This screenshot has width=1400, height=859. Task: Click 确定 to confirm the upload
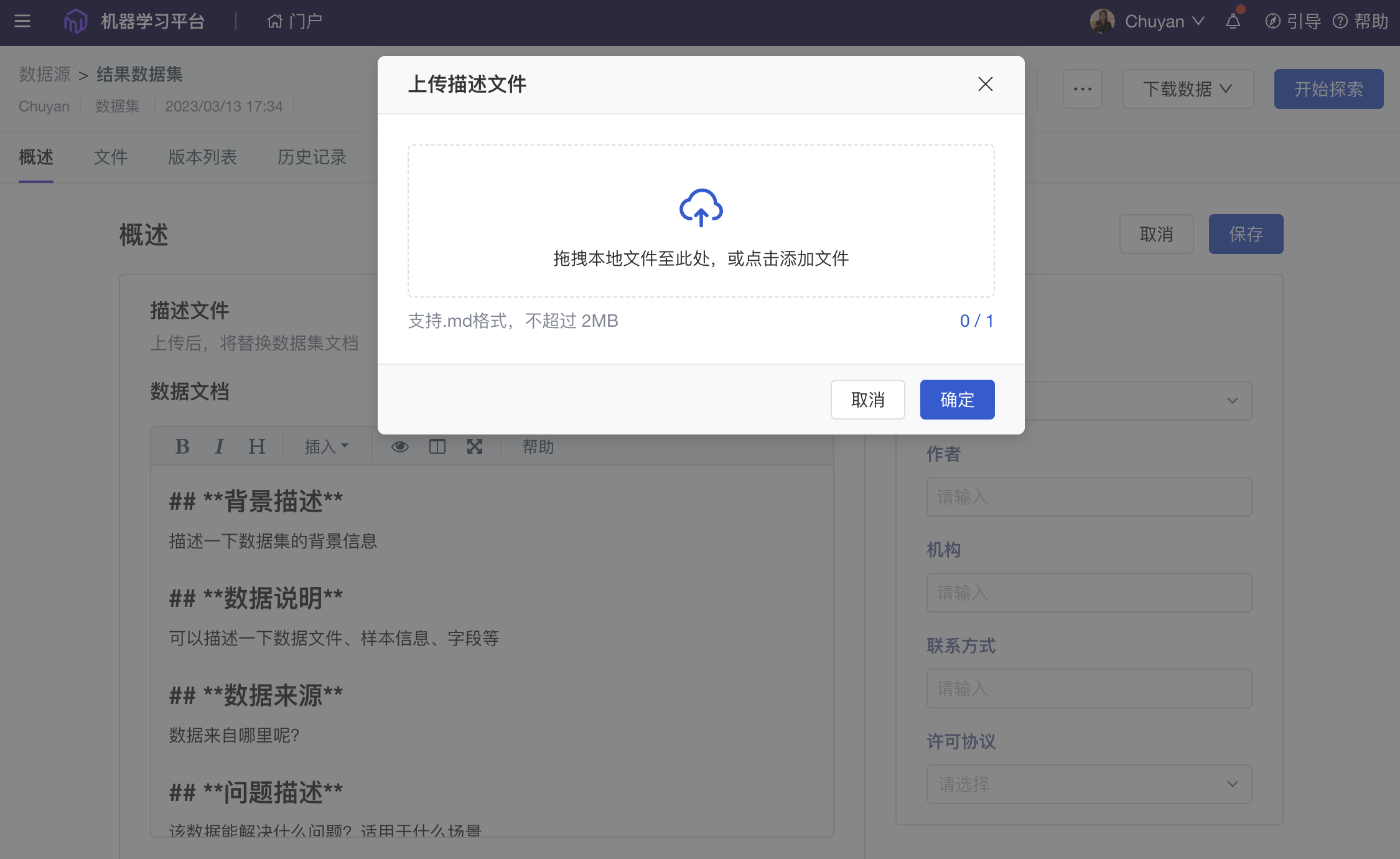pyautogui.click(x=956, y=399)
